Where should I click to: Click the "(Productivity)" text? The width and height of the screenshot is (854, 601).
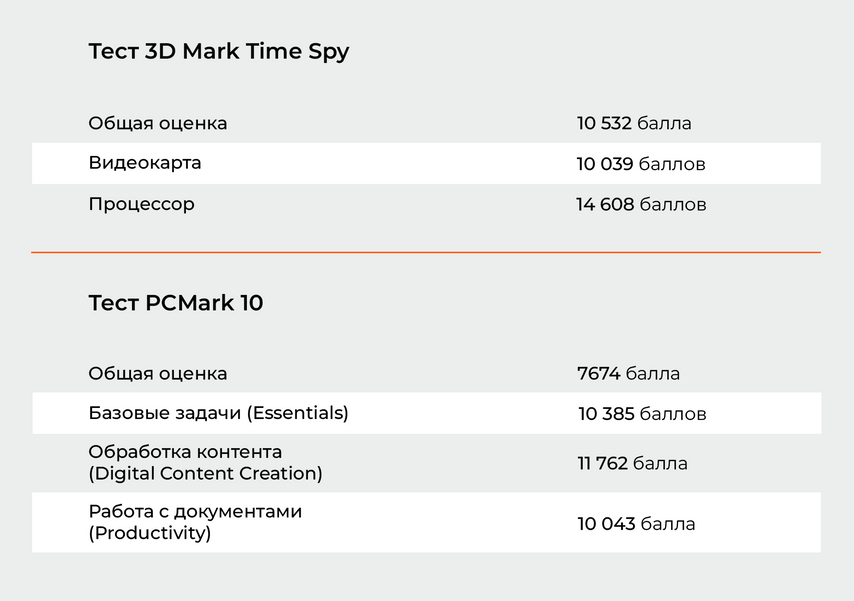(x=150, y=533)
